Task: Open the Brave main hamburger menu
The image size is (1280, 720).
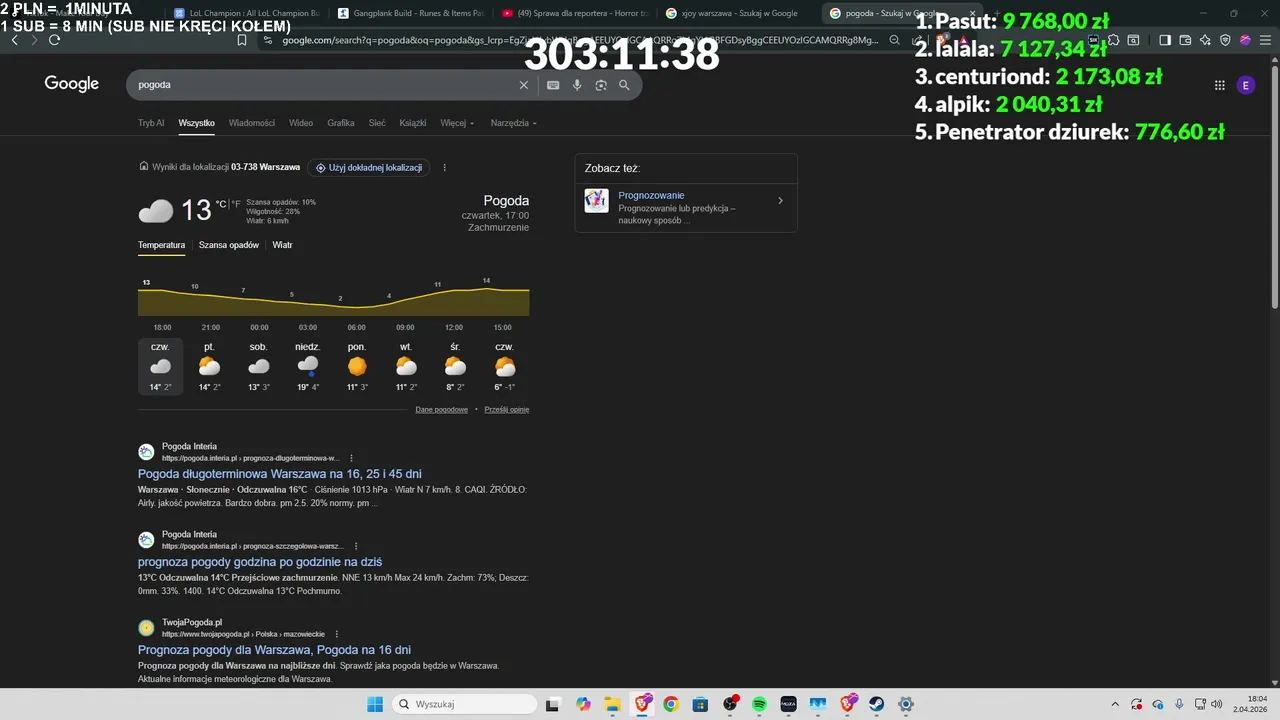Action: point(1264,40)
